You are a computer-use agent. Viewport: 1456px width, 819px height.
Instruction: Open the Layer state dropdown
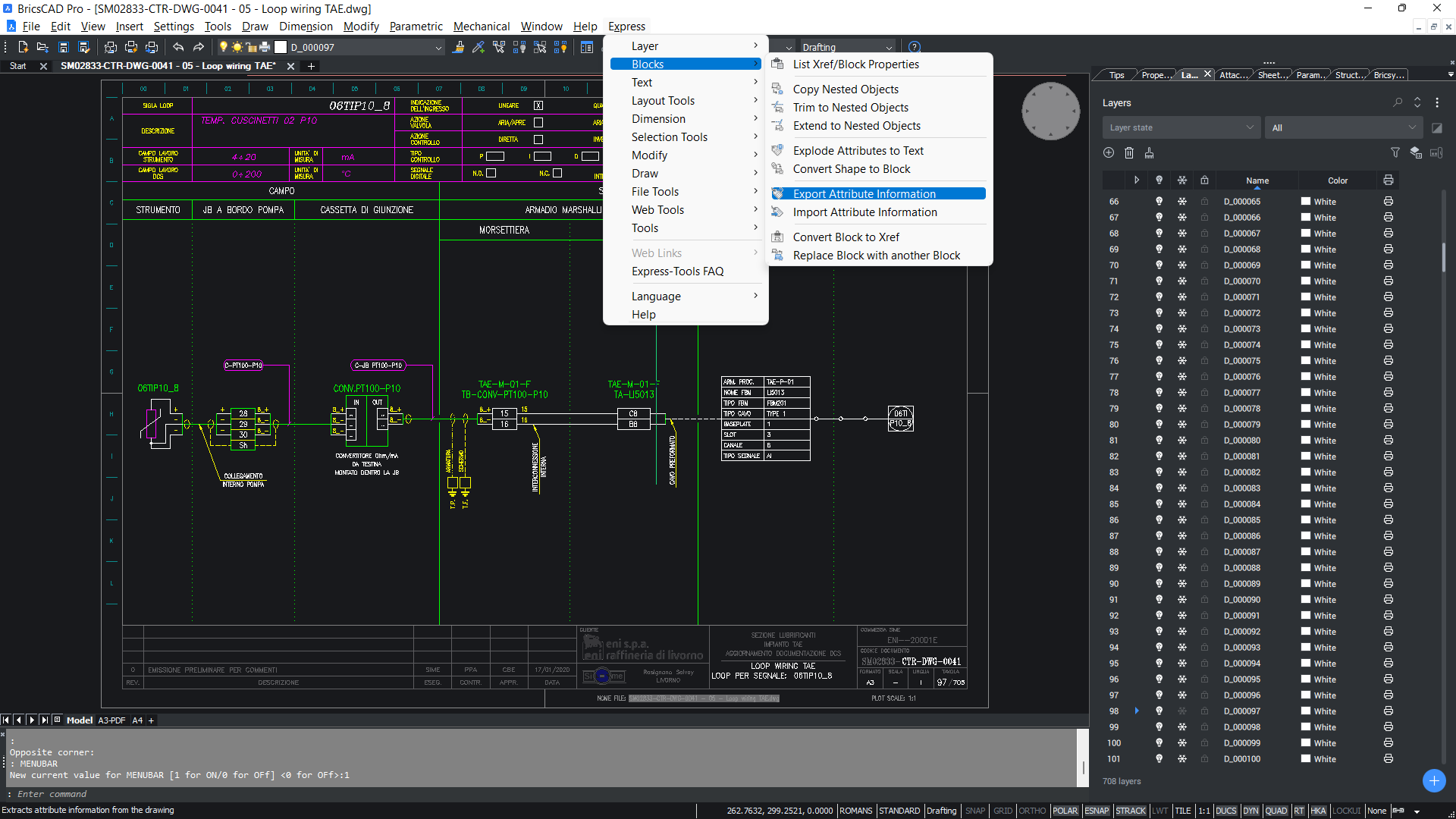[x=1181, y=127]
